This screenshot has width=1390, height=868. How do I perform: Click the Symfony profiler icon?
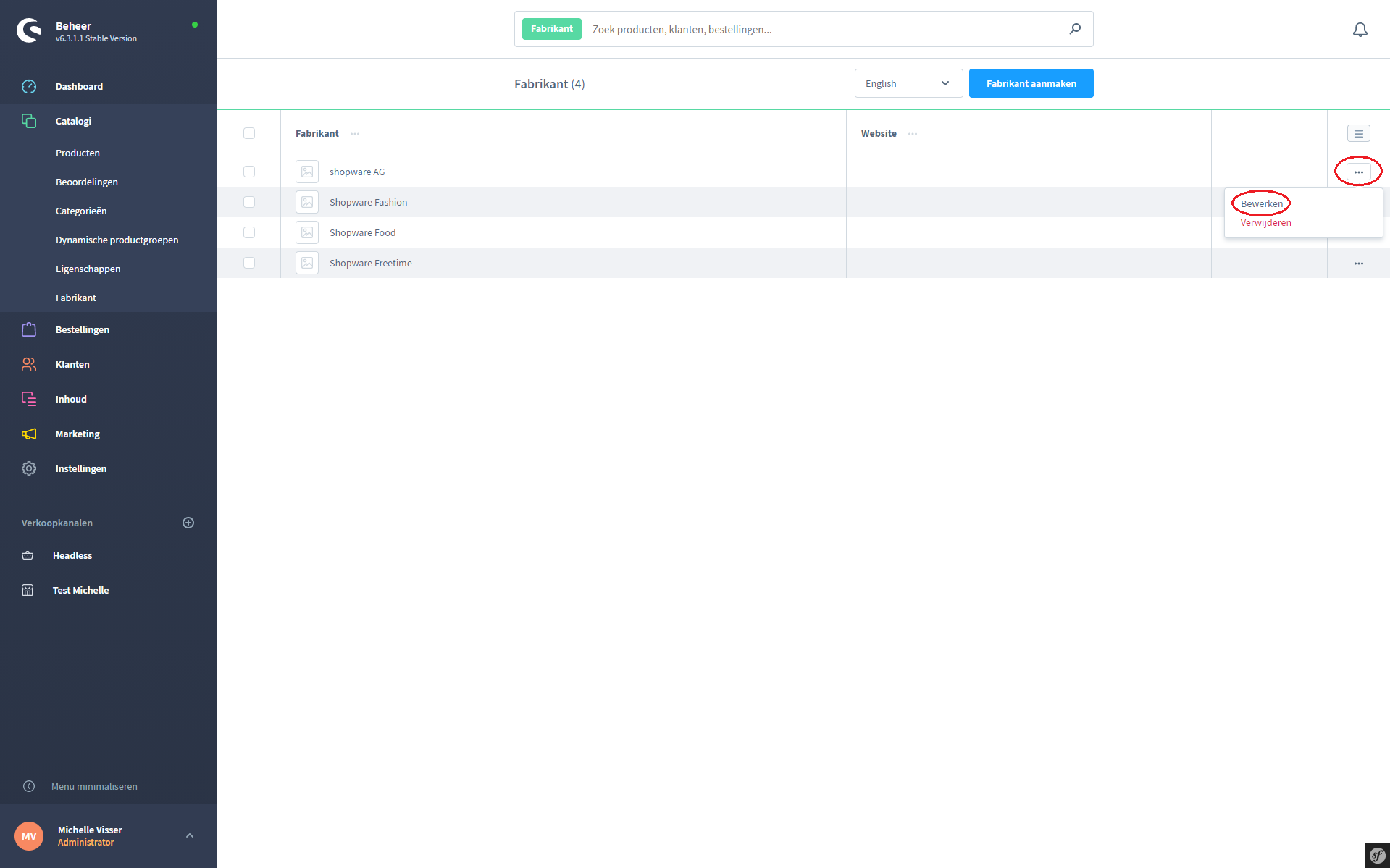coord(1377,855)
